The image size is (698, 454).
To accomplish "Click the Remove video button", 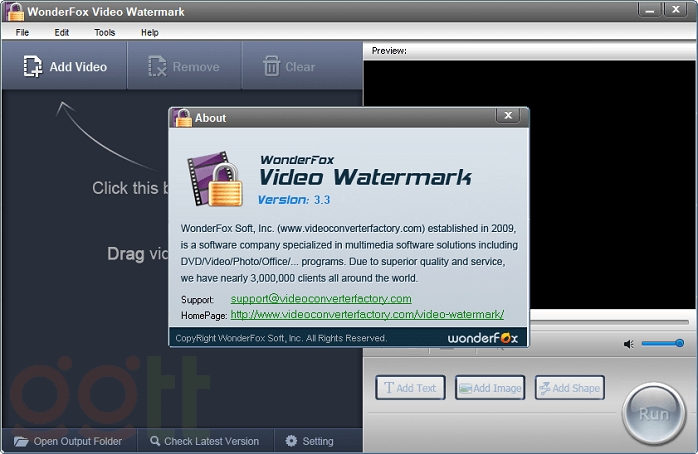I will coord(184,67).
